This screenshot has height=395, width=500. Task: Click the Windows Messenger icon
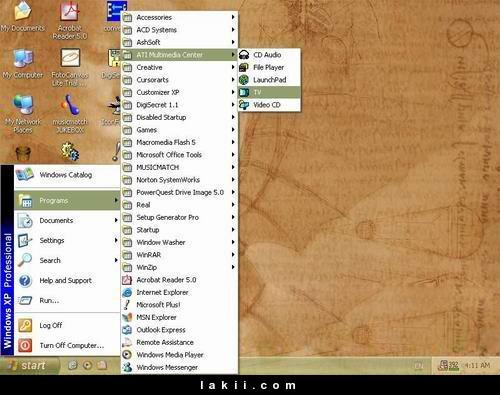(x=127, y=367)
